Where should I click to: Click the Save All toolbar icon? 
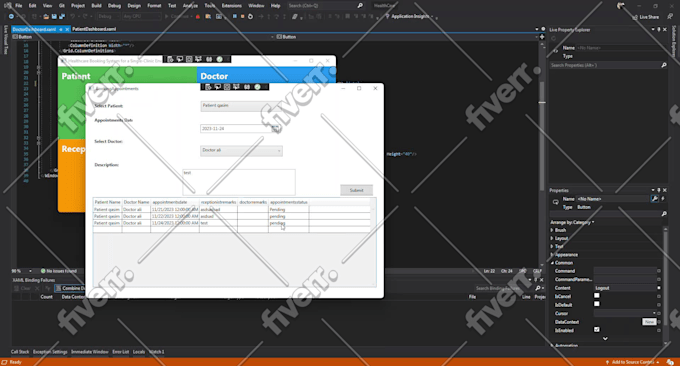pyautogui.click(x=62, y=16)
